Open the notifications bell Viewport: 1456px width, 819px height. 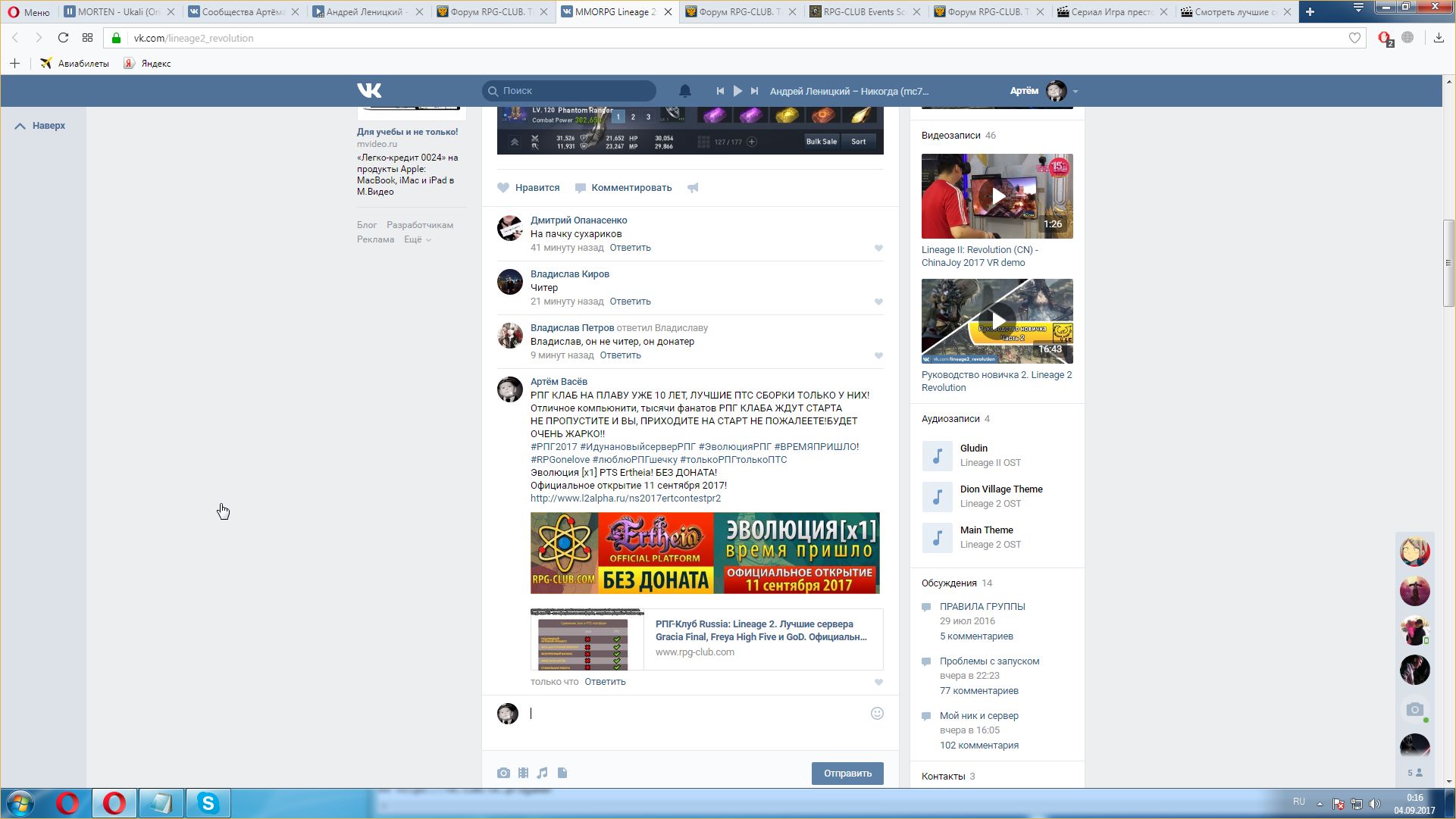click(x=685, y=91)
